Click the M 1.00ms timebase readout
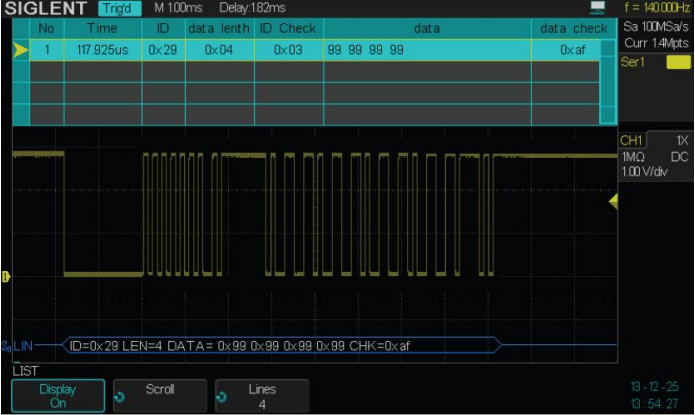This screenshot has height=415, width=695. coord(178,8)
